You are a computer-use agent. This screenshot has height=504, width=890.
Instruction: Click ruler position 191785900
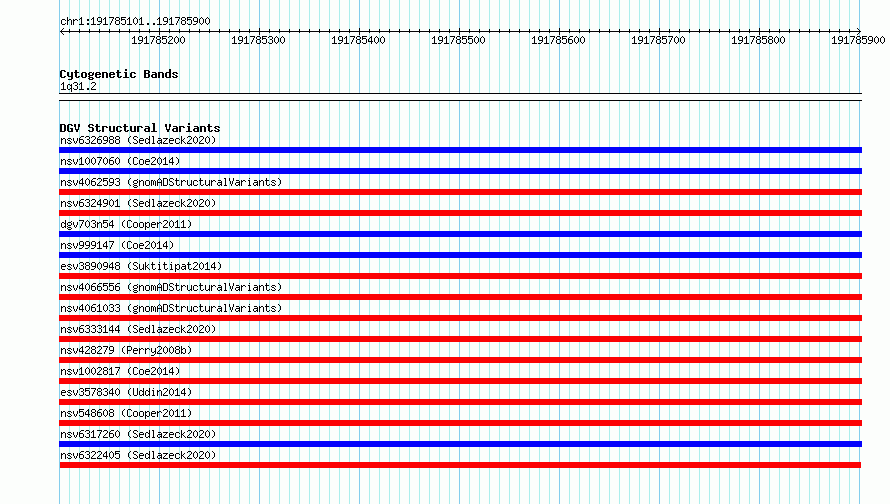point(858,40)
